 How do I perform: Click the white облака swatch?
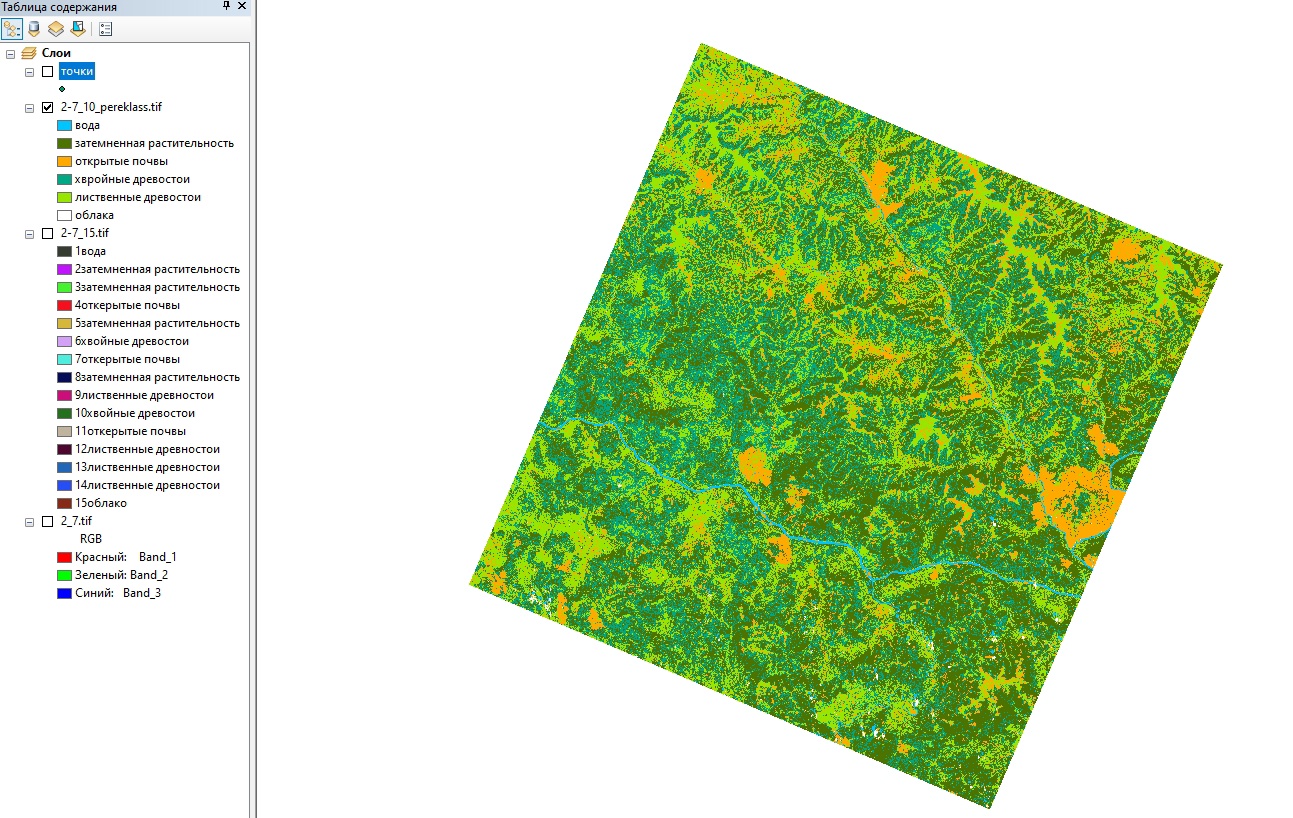tap(65, 216)
